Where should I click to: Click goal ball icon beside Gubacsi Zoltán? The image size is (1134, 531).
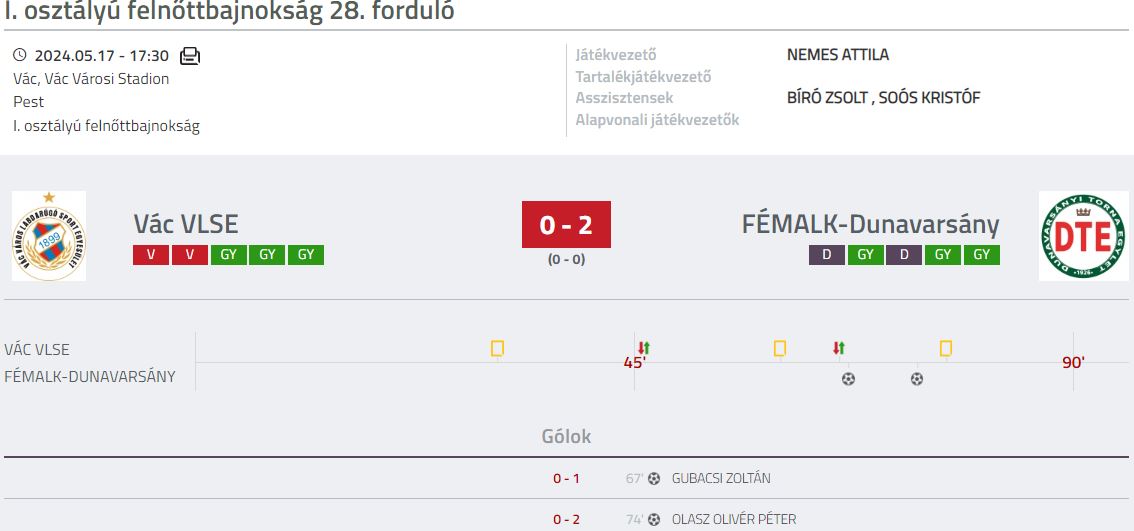(x=654, y=478)
